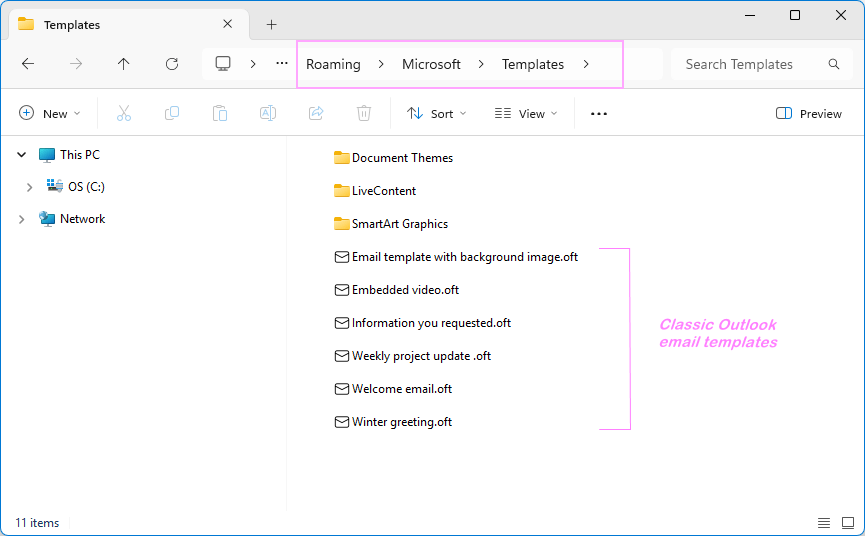Open the View dropdown
Viewport: 865px width, 536px height.
coord(526,114)
